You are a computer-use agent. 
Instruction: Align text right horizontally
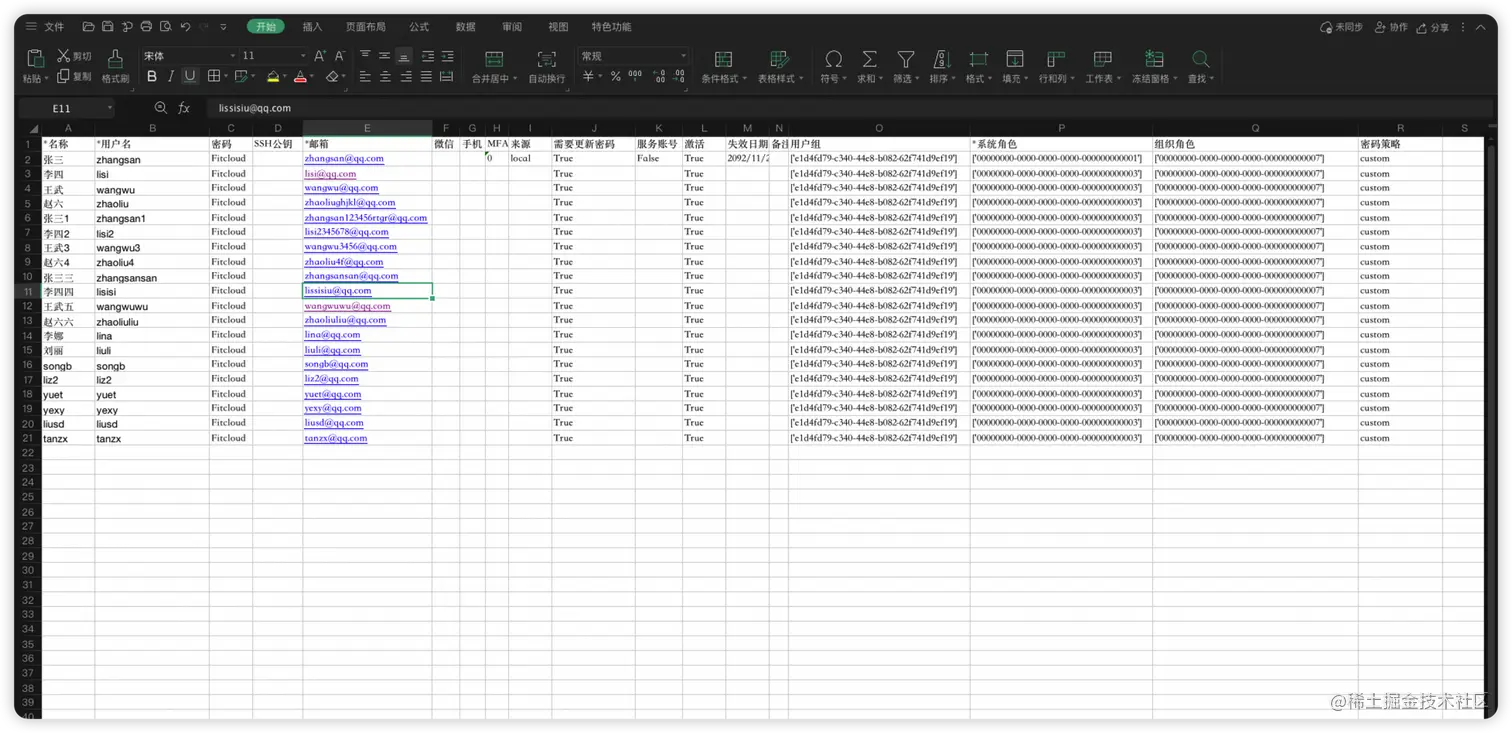(406, 76)
